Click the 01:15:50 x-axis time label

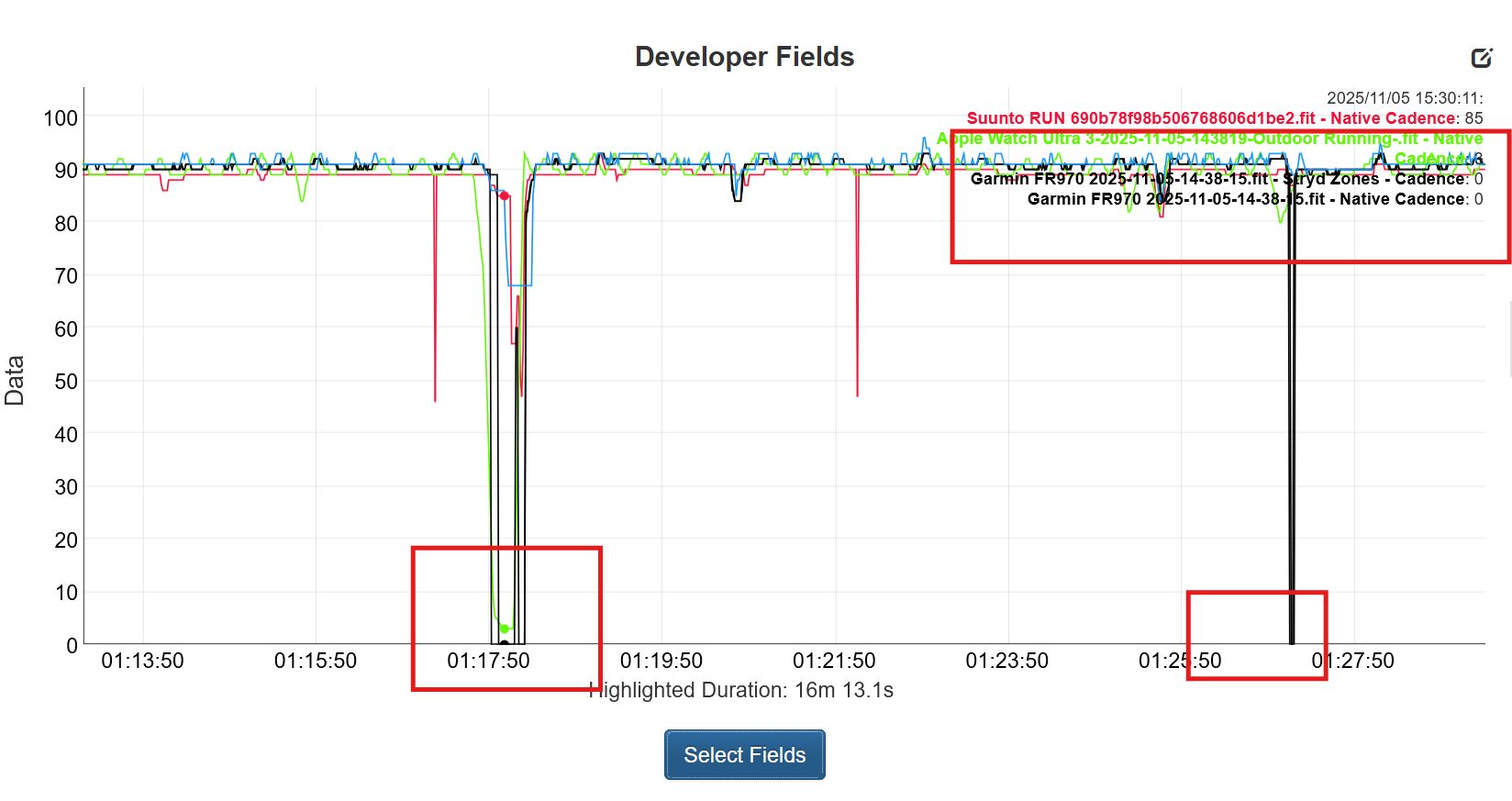(x=315, y=661)
